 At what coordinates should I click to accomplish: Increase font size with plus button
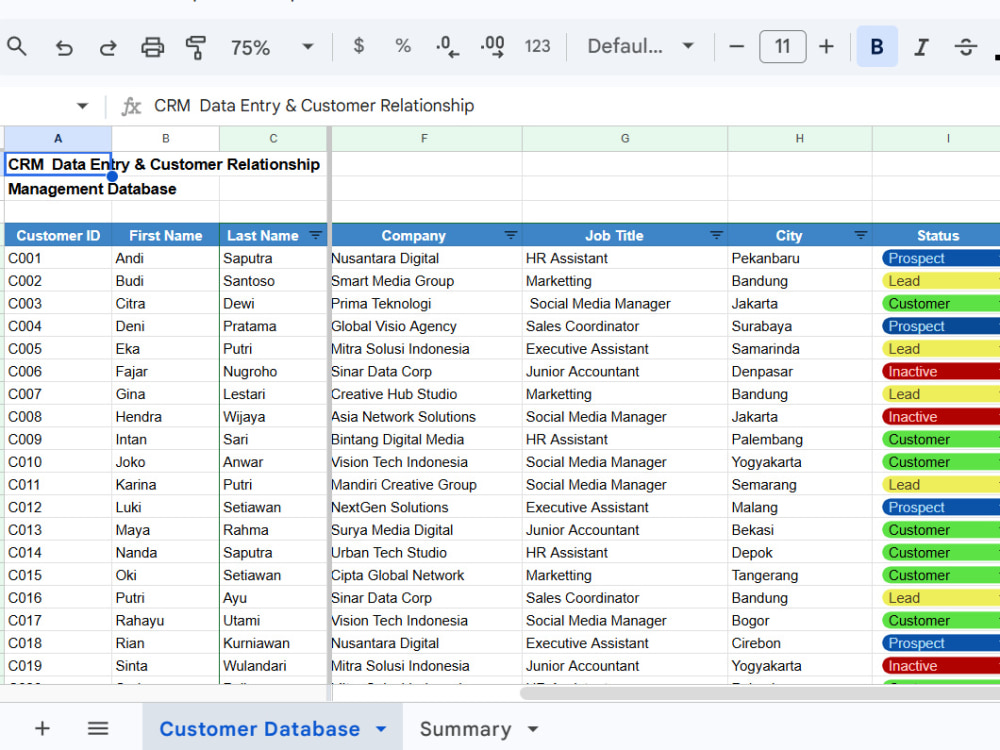[827, 46]
